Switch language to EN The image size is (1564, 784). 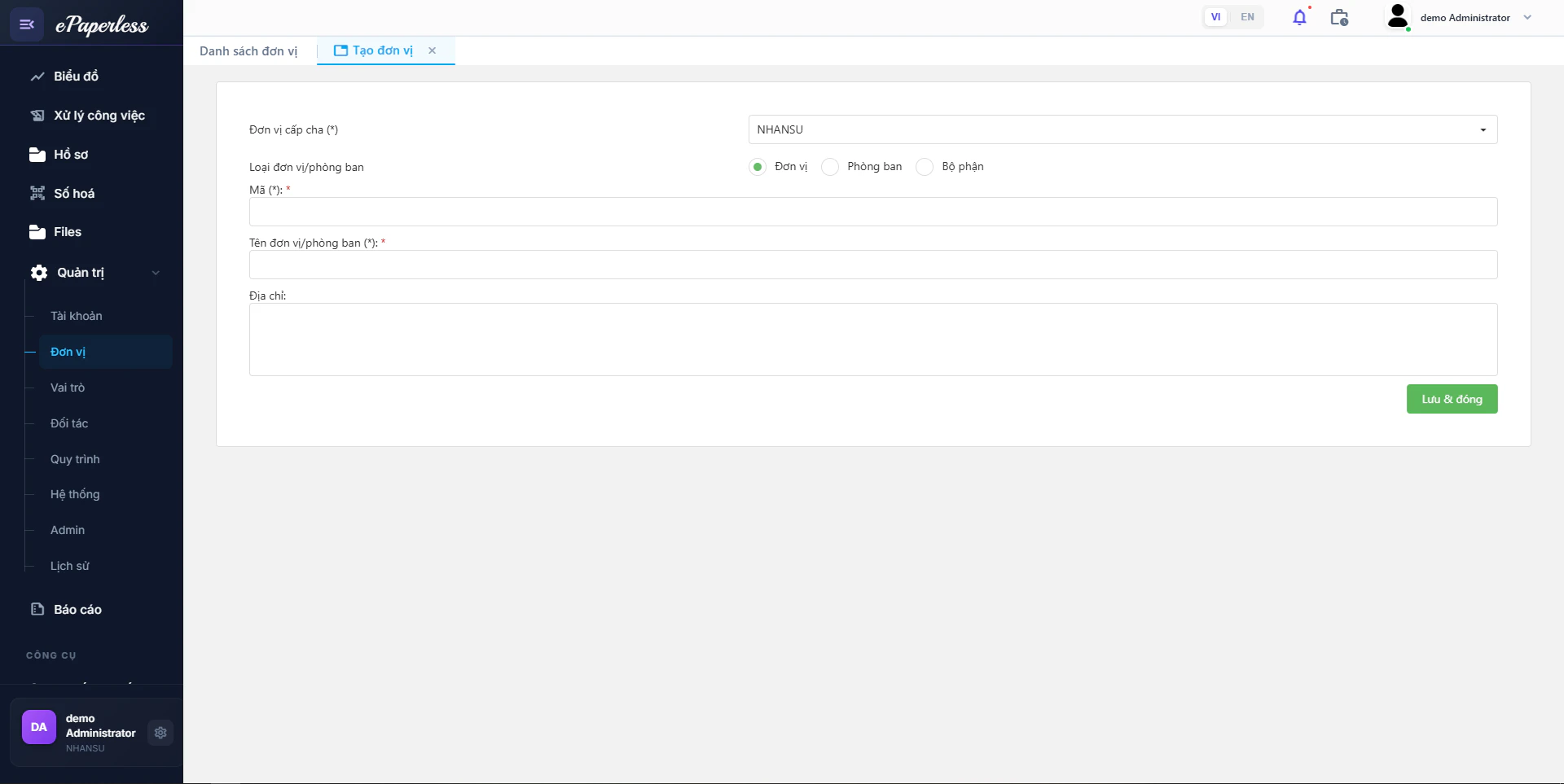pos(1247,17)
